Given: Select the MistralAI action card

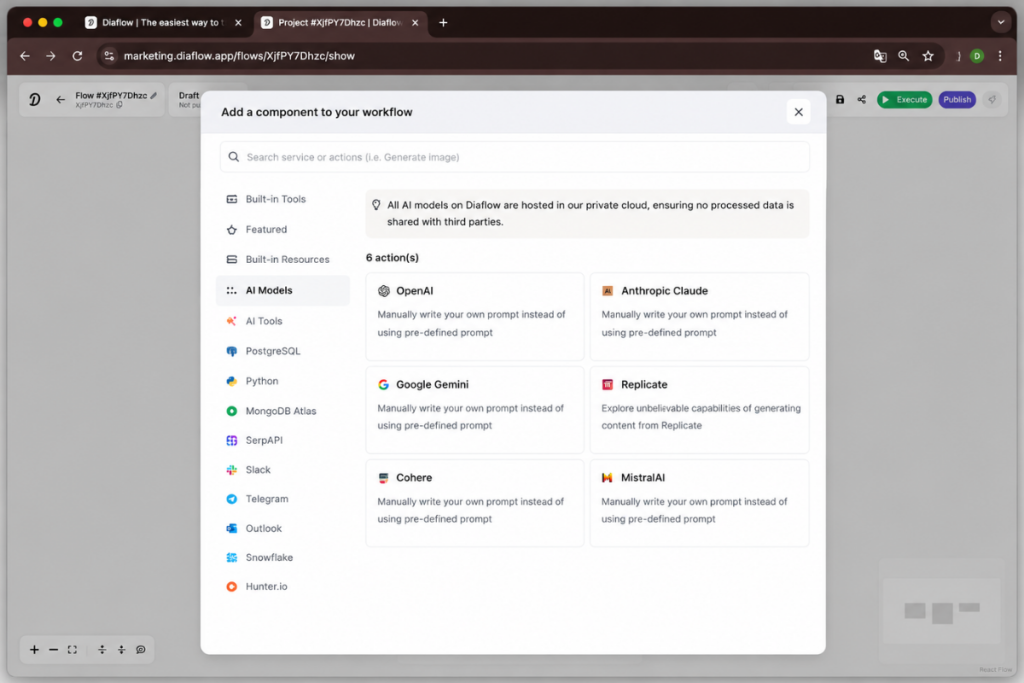Looking at the screenshot, I should point(699,503).
